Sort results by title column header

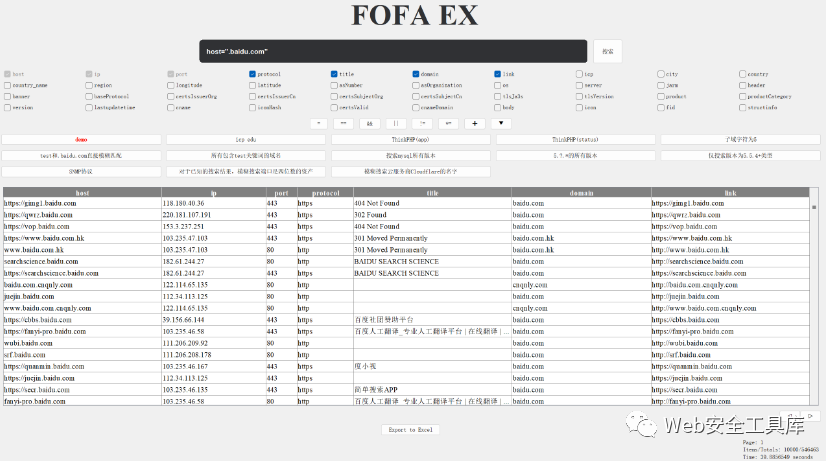coord(432,193)
